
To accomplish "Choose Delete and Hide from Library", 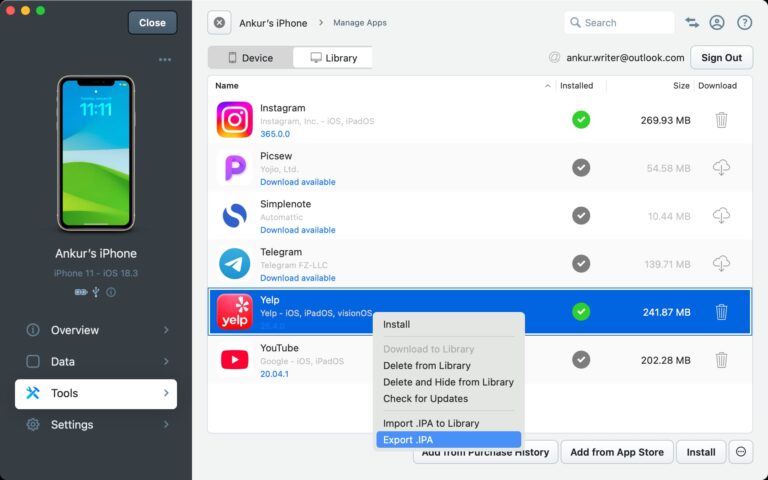I will pos(448,382).
